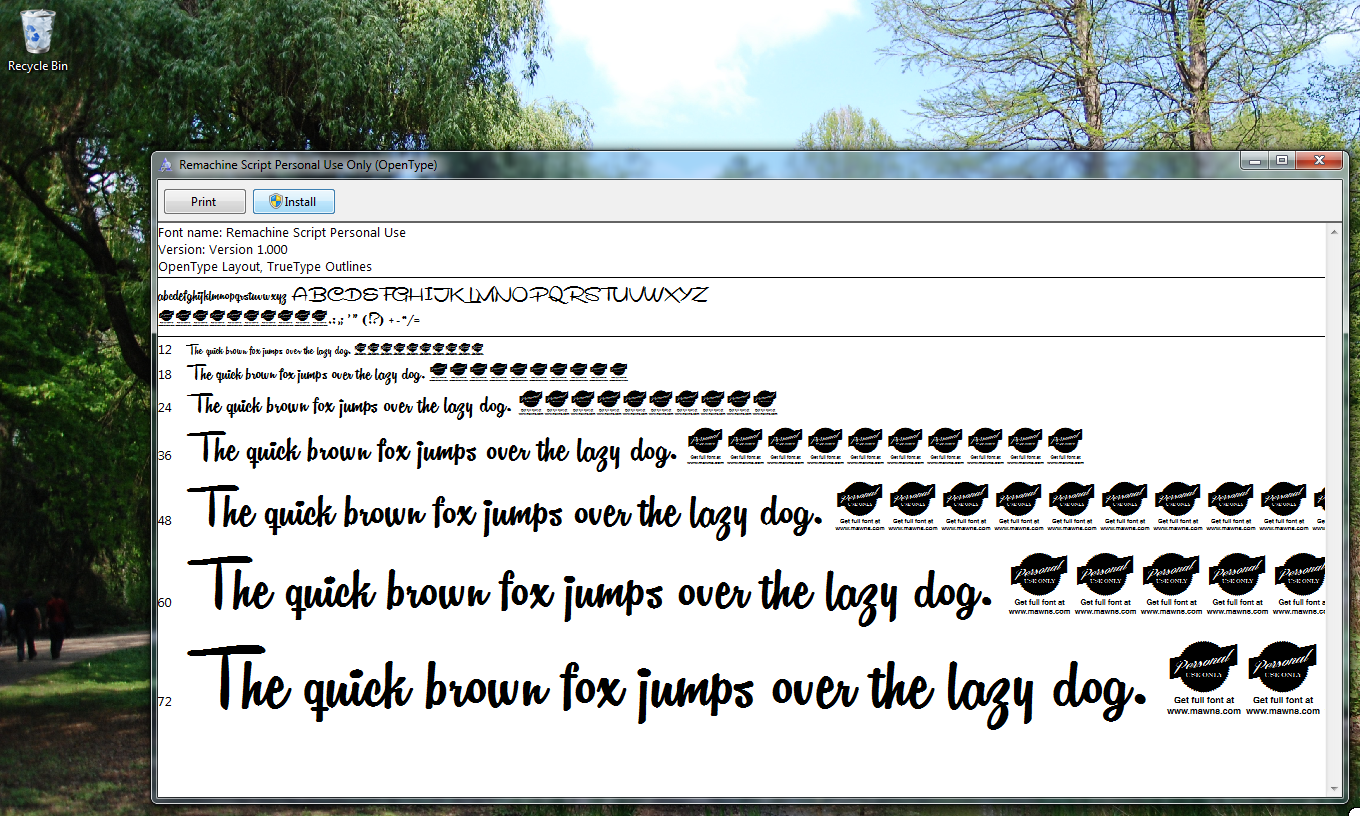The width and height of the screenshot is (1360, 816).
Task: Maximize the font viewer window
Action: coord(1281,160)
